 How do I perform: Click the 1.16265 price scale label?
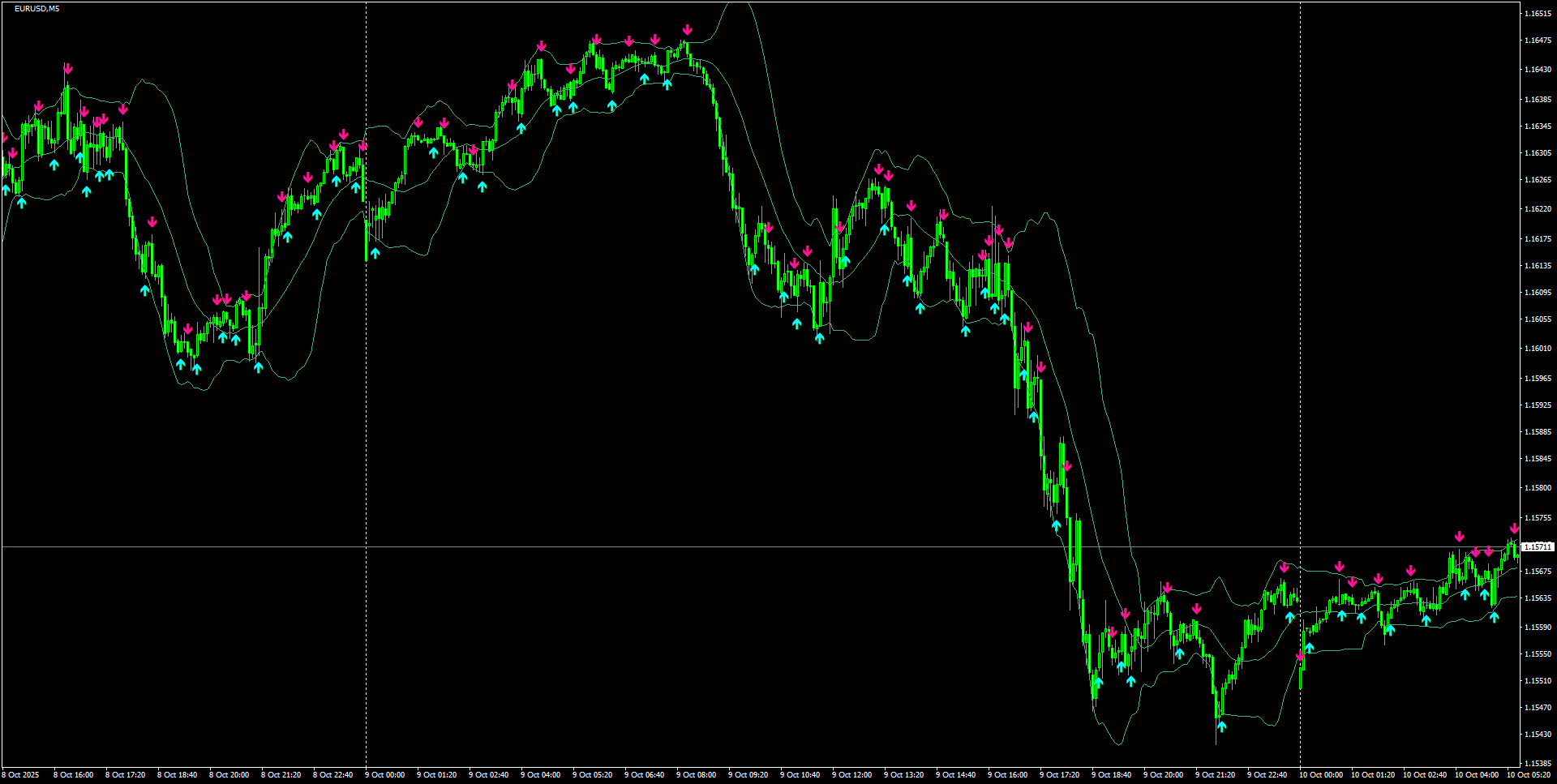[x=1538, y=180]
